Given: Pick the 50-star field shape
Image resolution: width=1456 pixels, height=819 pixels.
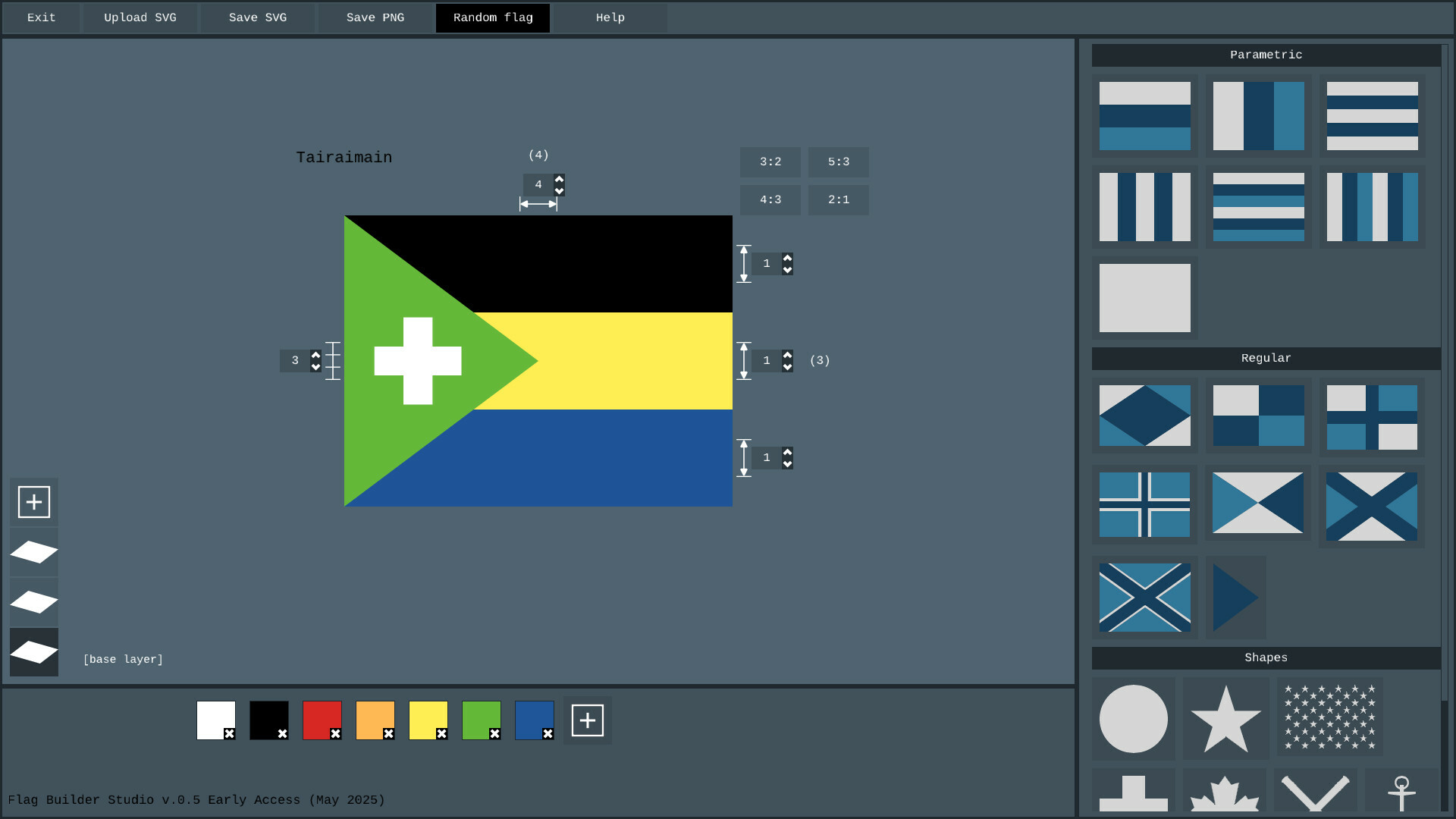Looking at the screenshot, I should pos(1329,717).
